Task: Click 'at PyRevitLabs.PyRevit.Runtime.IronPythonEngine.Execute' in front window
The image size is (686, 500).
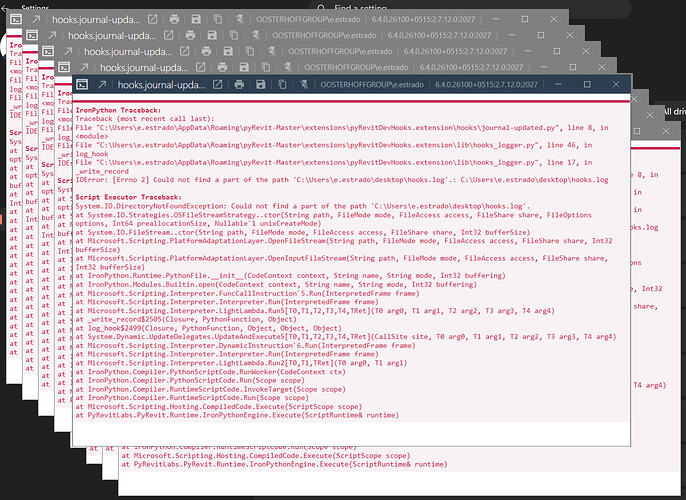Action: pos(237,415)
